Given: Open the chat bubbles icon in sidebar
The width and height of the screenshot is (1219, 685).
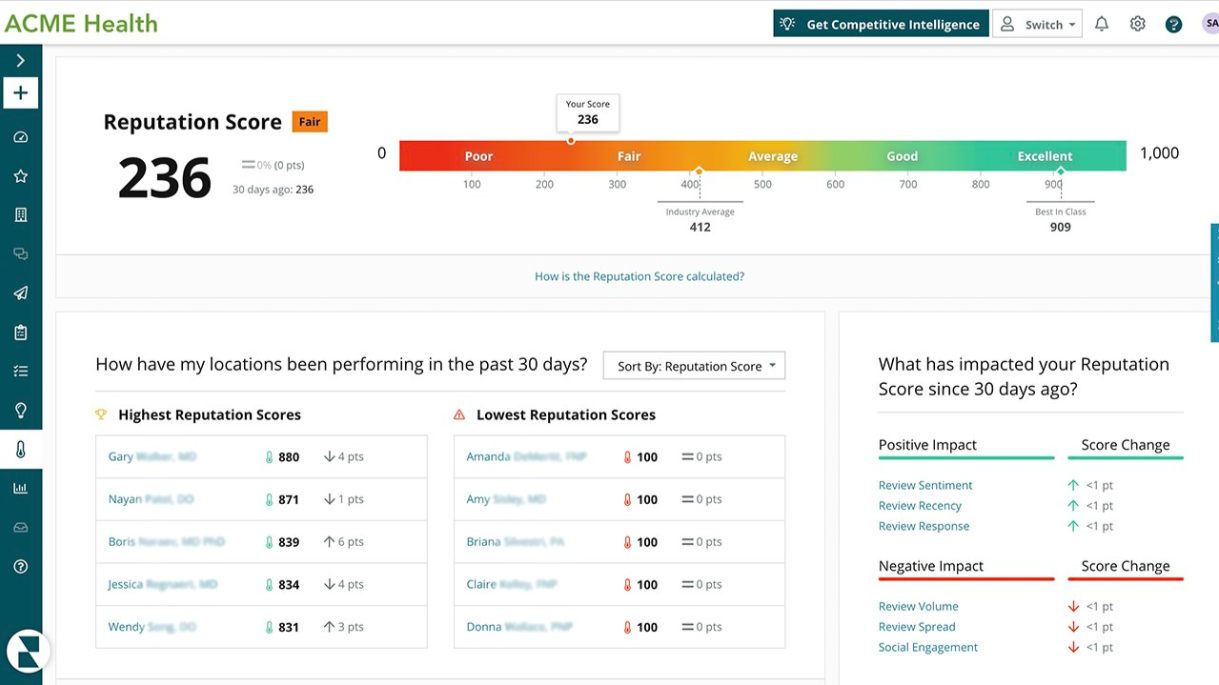Looking at the screenshot, I should [20, 254].
